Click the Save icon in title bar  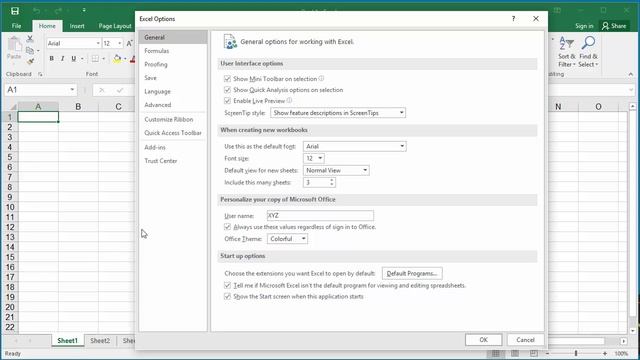click(x=15, y=11)
